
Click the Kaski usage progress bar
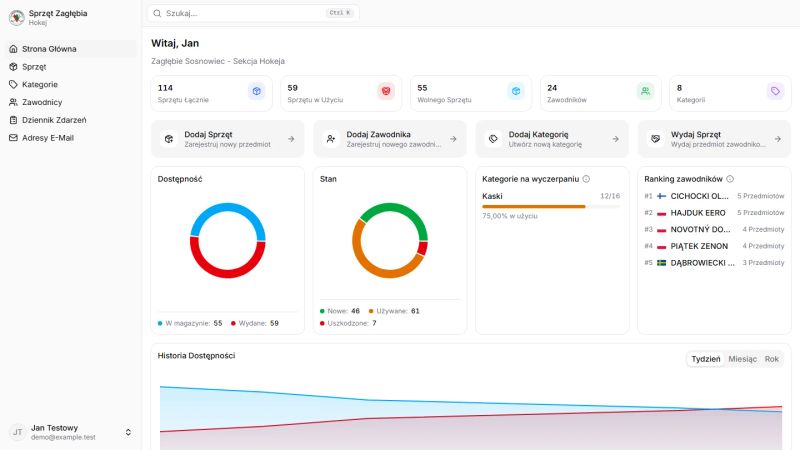(551, 207)
